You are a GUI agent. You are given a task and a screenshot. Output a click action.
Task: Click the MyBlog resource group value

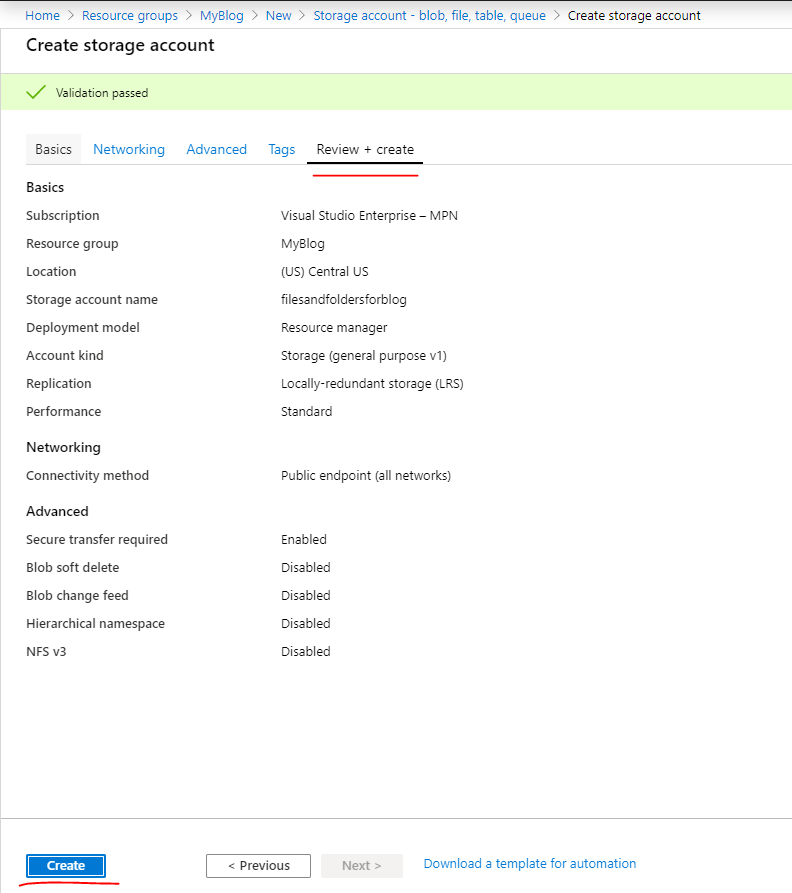point(303,244)
